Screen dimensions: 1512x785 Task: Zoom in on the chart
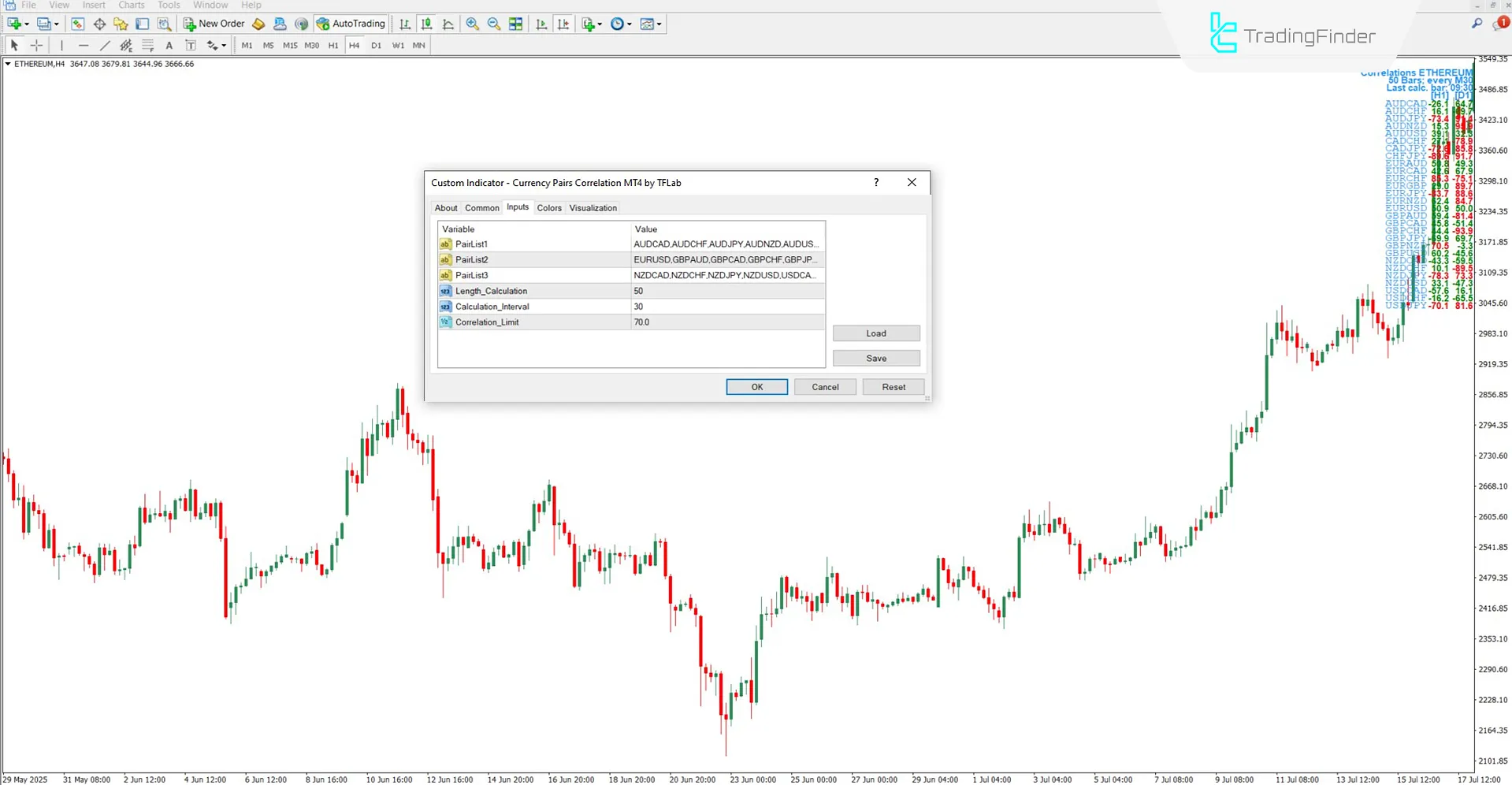[x=473, y=24]
